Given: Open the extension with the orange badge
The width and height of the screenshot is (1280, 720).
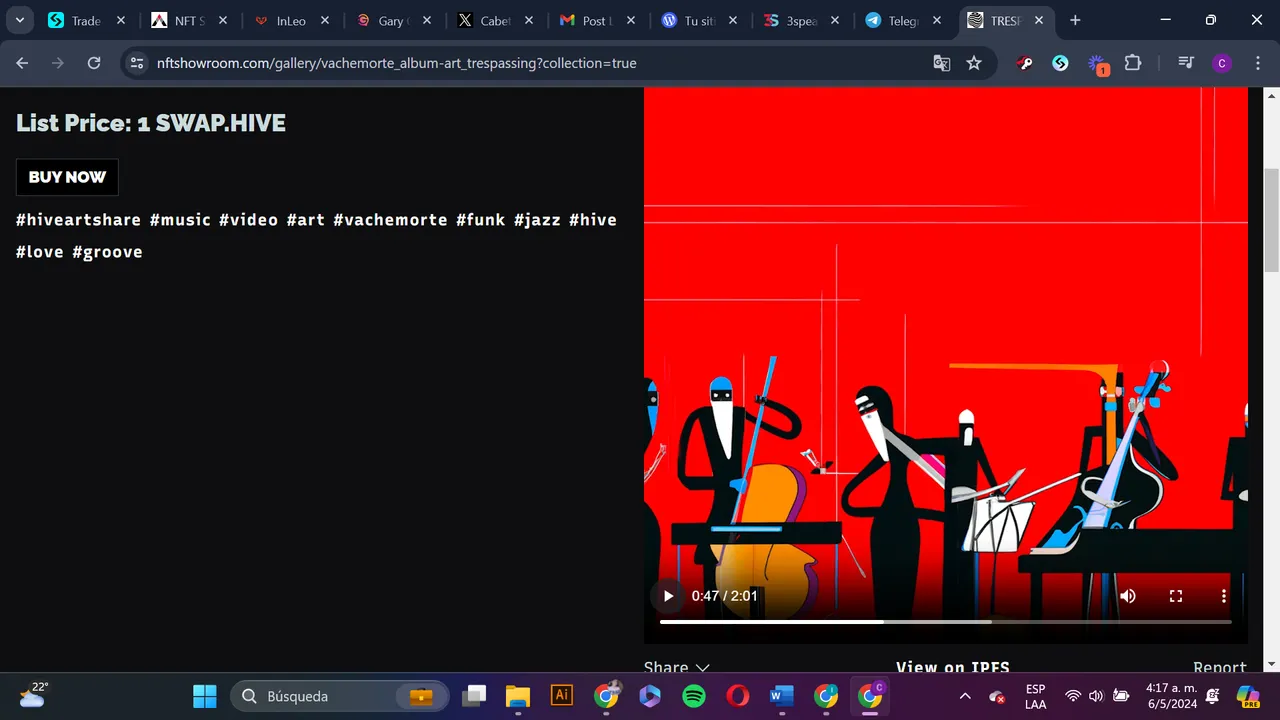Looking at the screenshot, I should [x=1098, y=65].
